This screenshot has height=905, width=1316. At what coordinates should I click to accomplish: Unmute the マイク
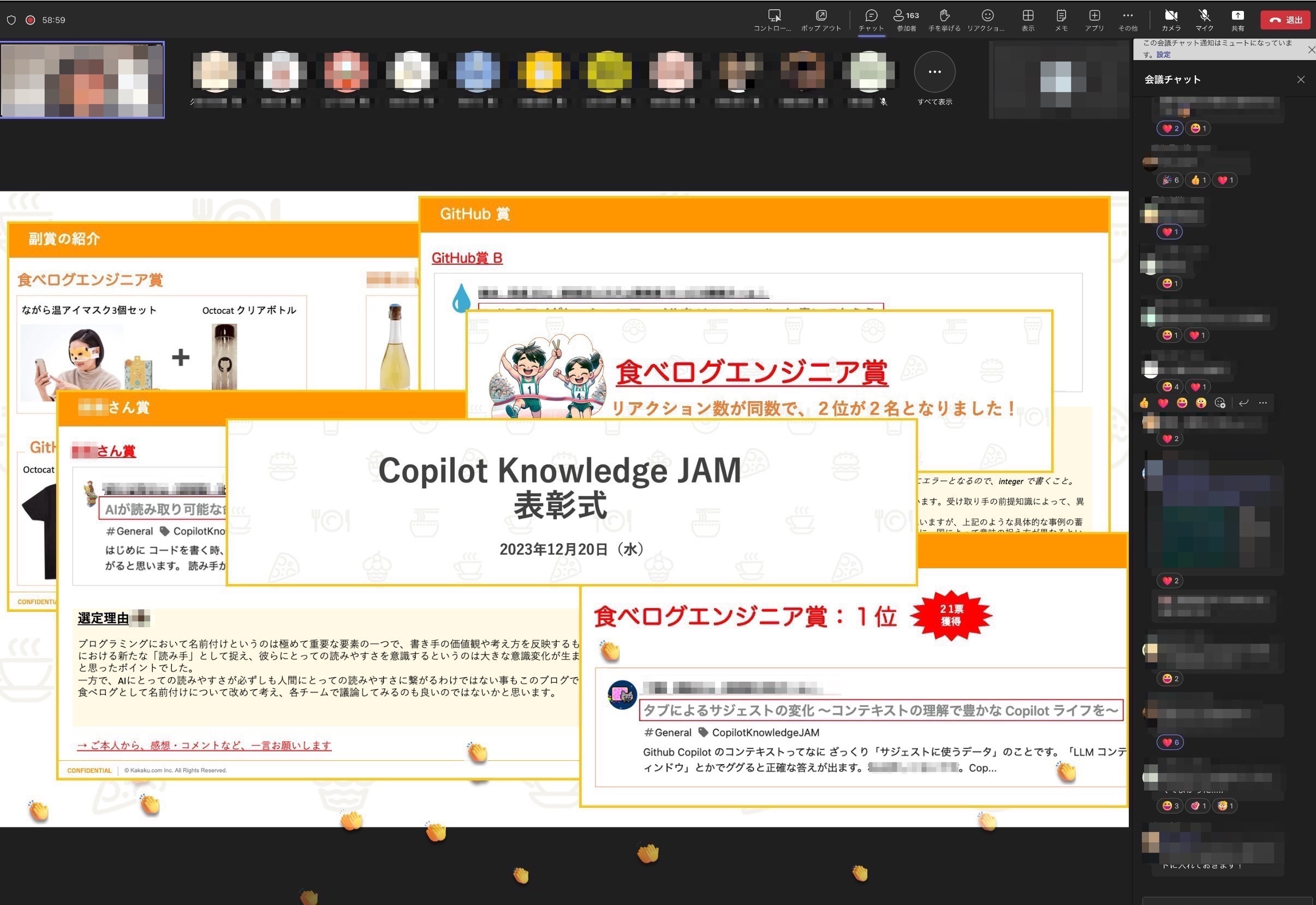1204,20
